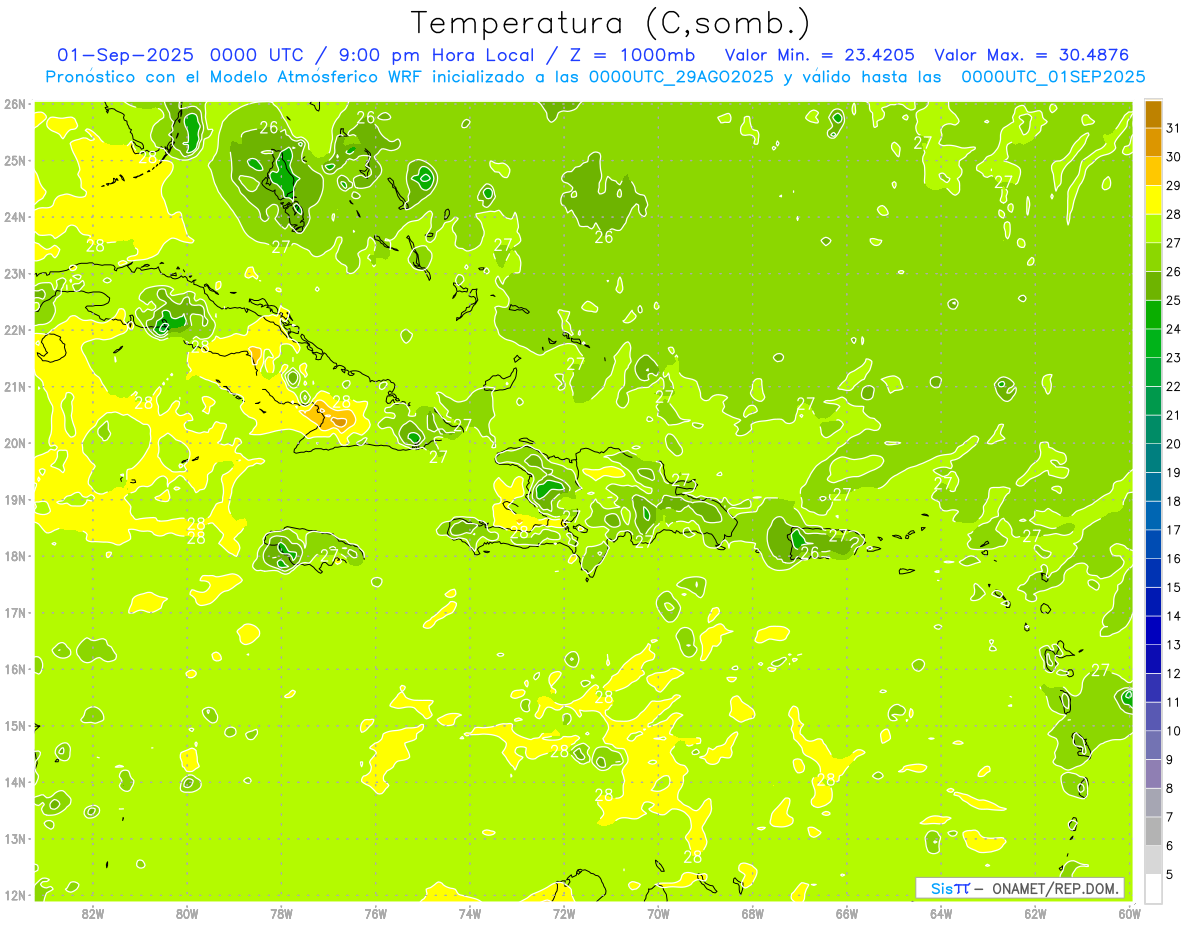Image resolution: width=1200 pixels, height=927 pixels.
Task: Click the '23N' latitude axis label
Action: [x=14, y=274]
